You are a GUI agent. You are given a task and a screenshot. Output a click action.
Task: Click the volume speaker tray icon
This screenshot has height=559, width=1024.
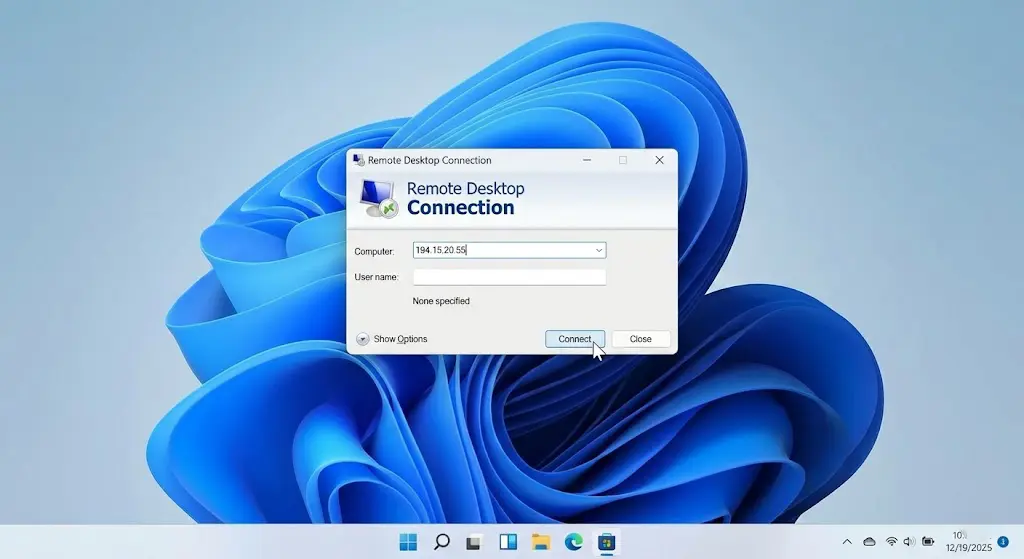[909, 542]
